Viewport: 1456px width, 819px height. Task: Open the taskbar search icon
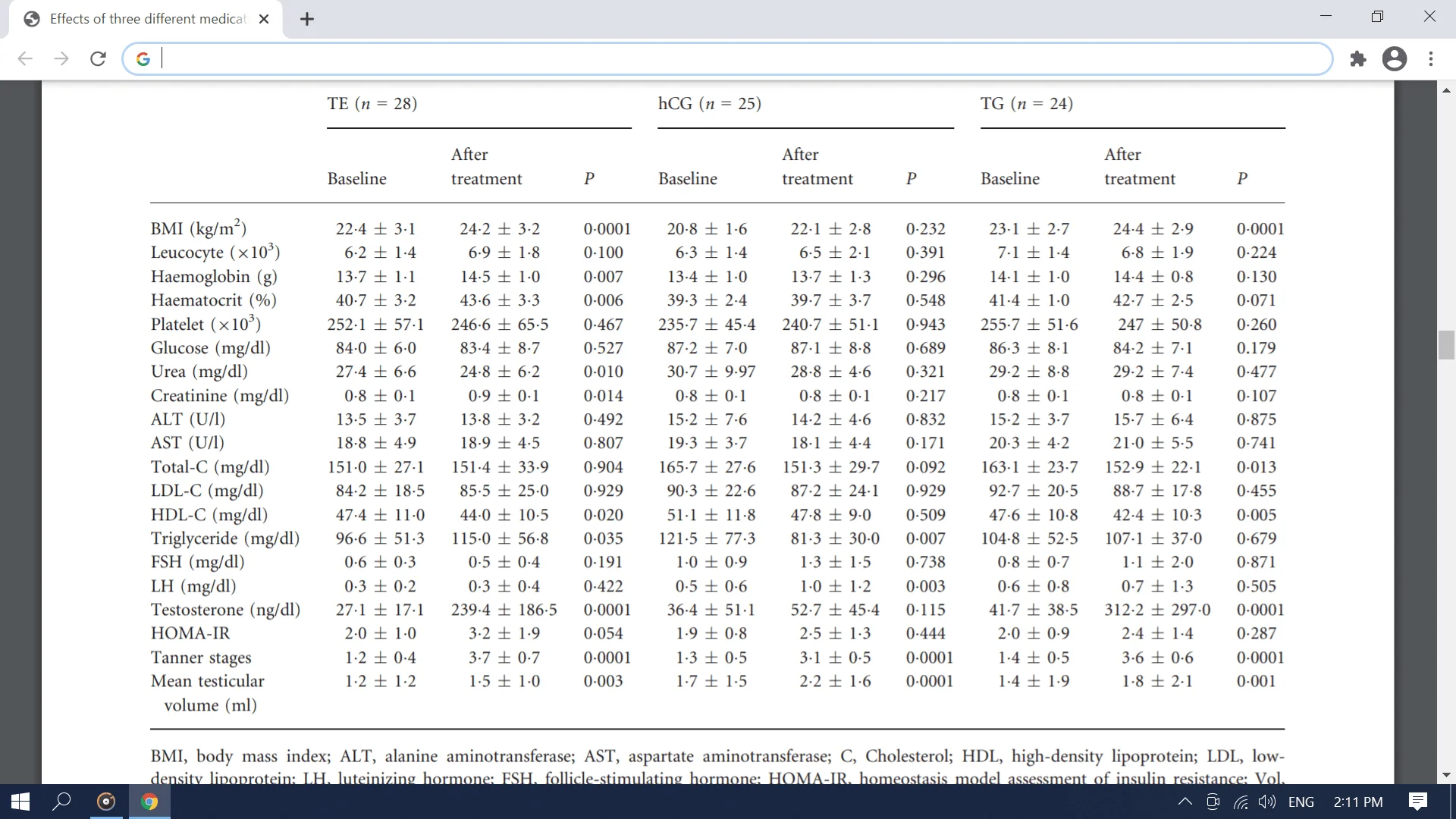(61, 802)
